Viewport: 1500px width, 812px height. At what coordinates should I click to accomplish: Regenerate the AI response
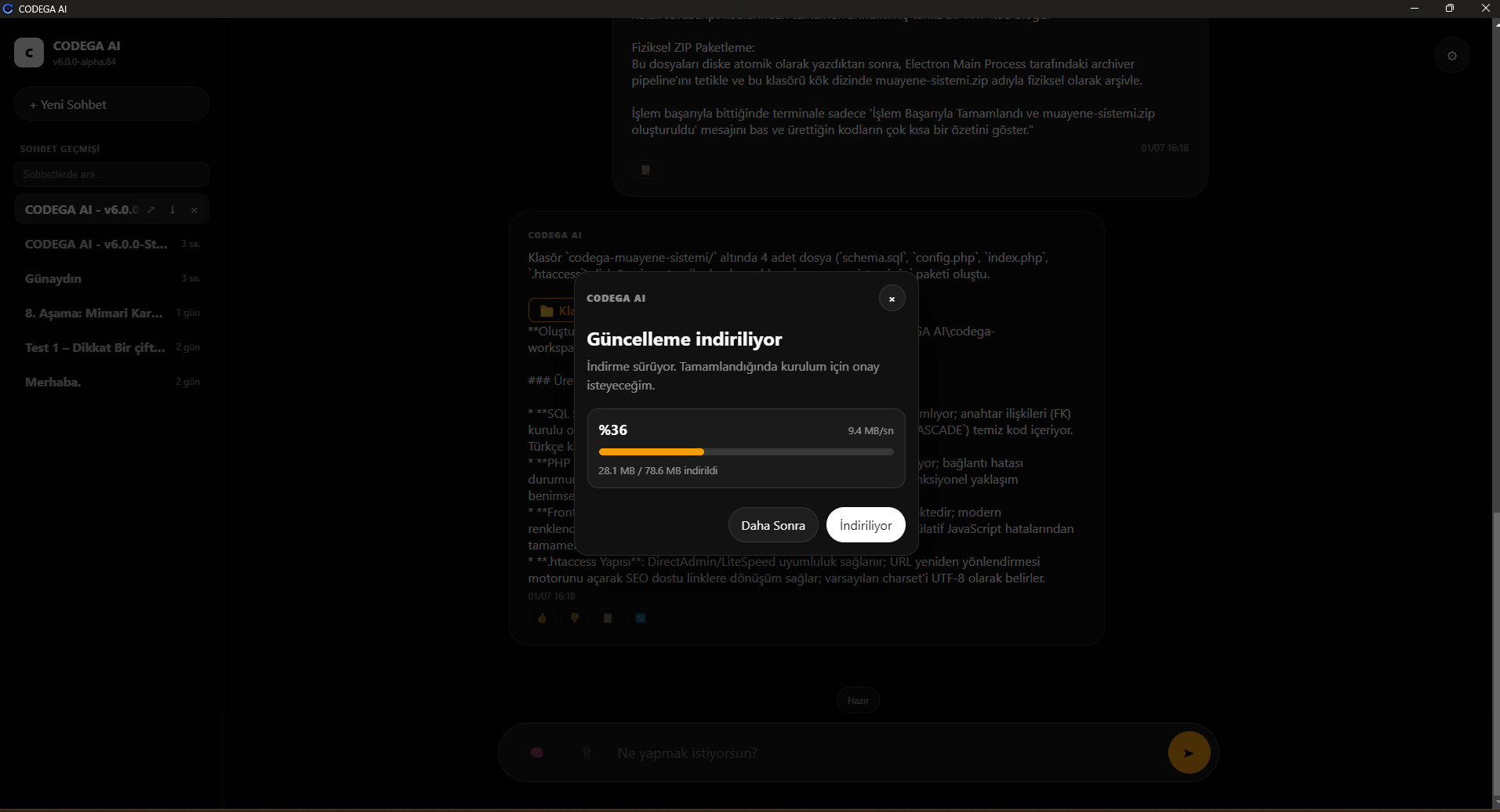coord(641,618)
